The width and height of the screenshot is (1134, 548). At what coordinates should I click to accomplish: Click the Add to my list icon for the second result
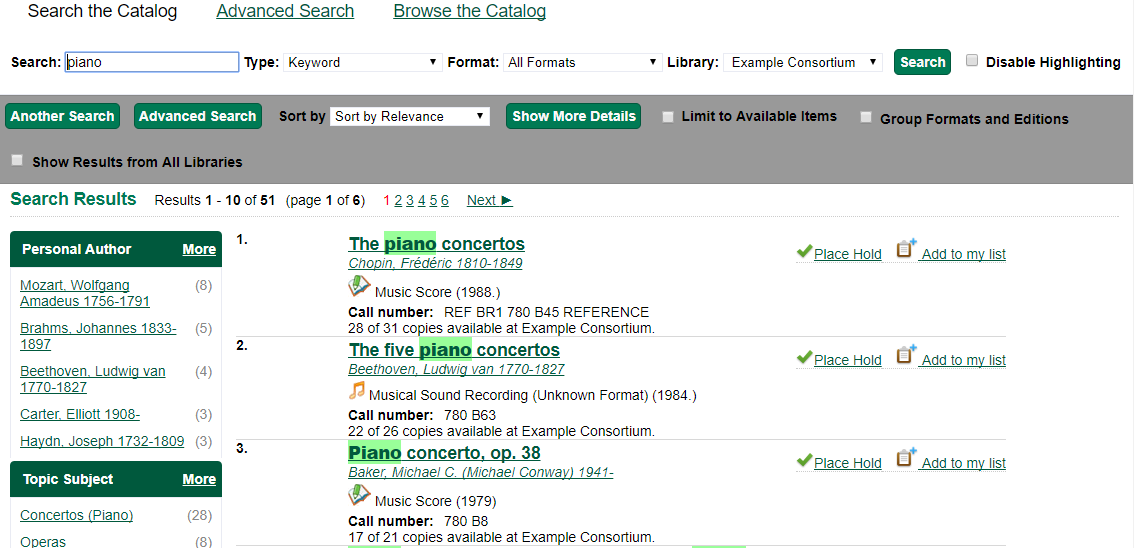pyautogui.click(x=906, y=356)
